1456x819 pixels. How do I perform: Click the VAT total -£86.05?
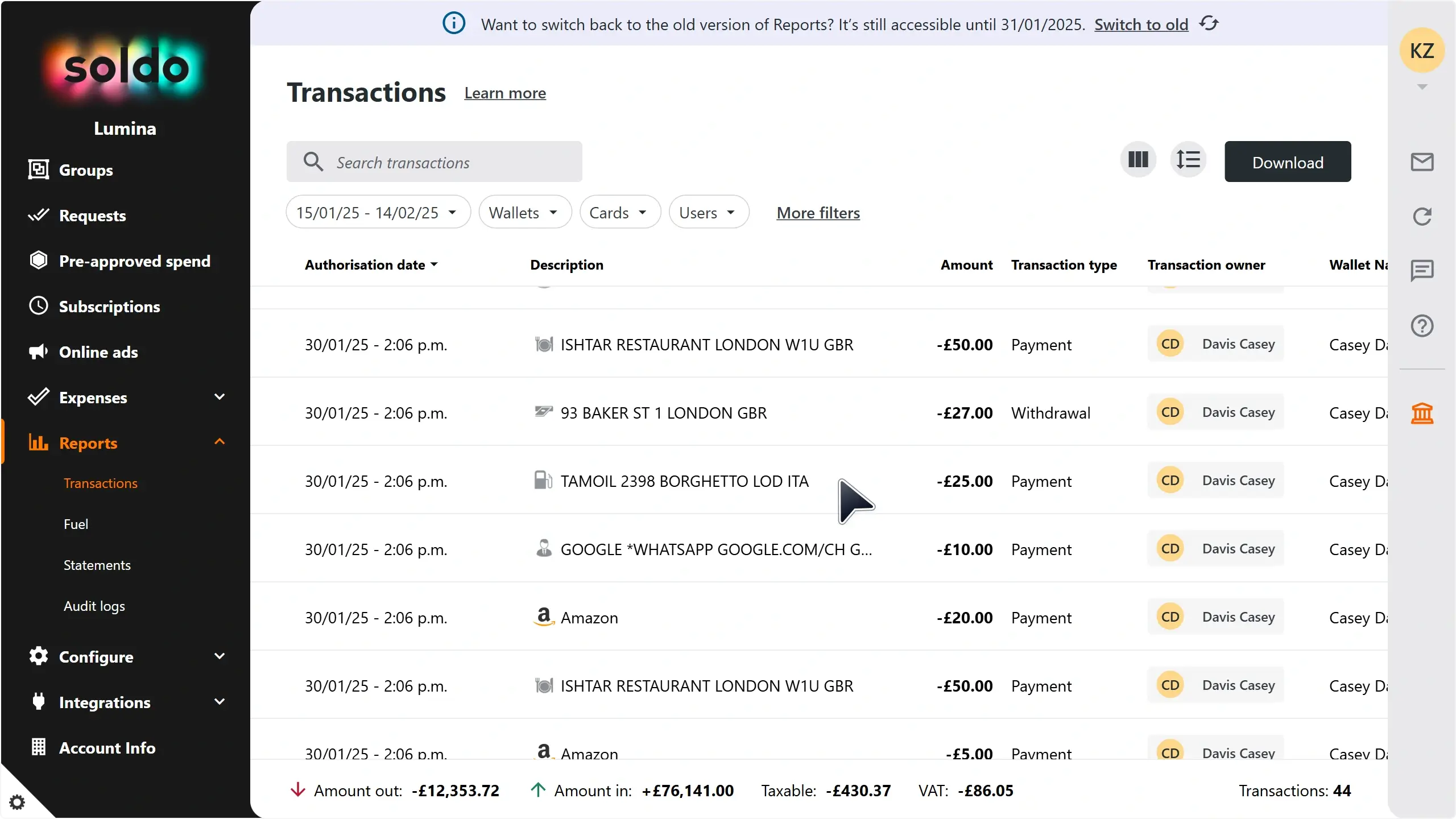pyautogui.click(x=966, y=791)
